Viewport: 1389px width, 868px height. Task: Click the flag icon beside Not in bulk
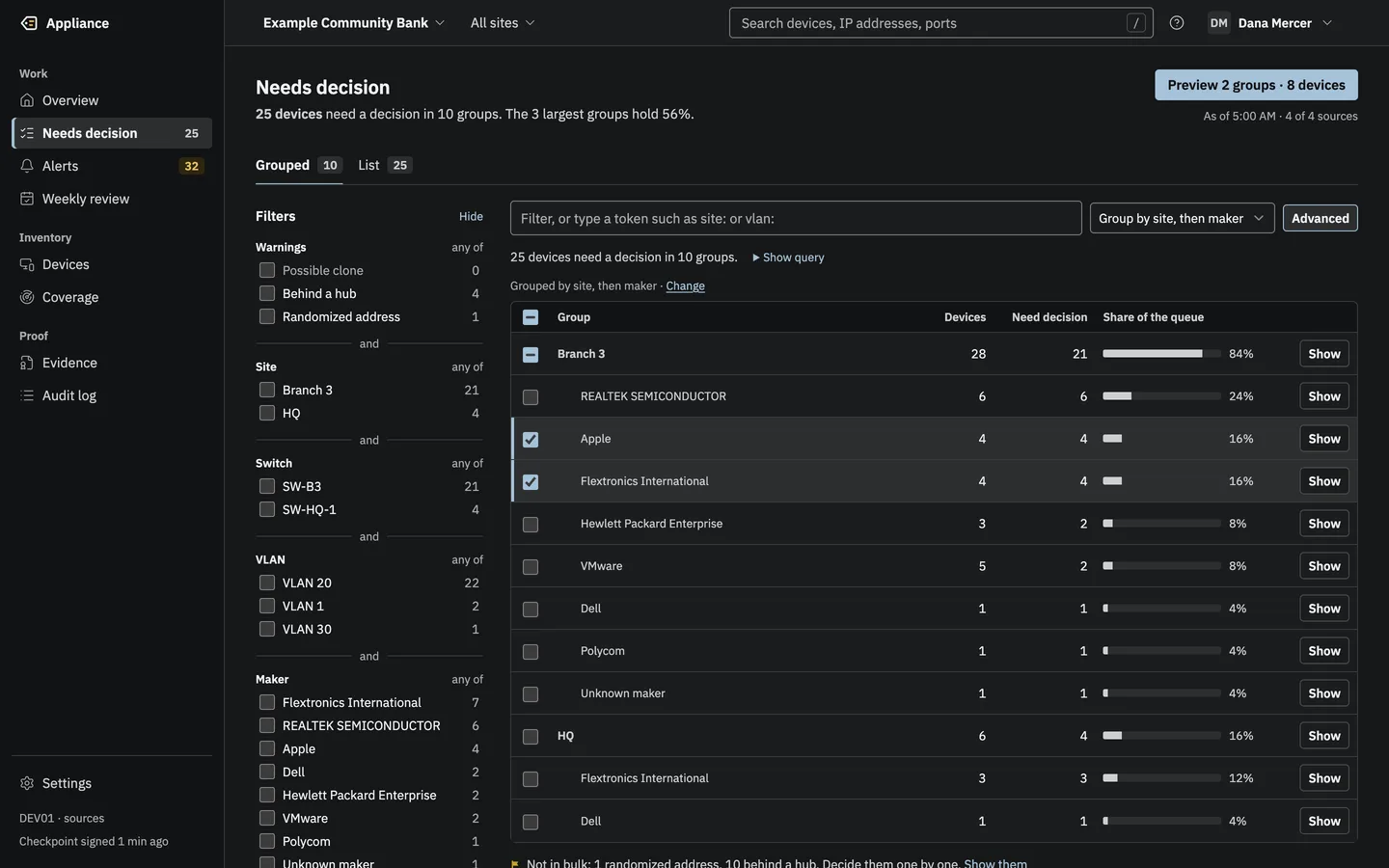[x=515, y=863]
